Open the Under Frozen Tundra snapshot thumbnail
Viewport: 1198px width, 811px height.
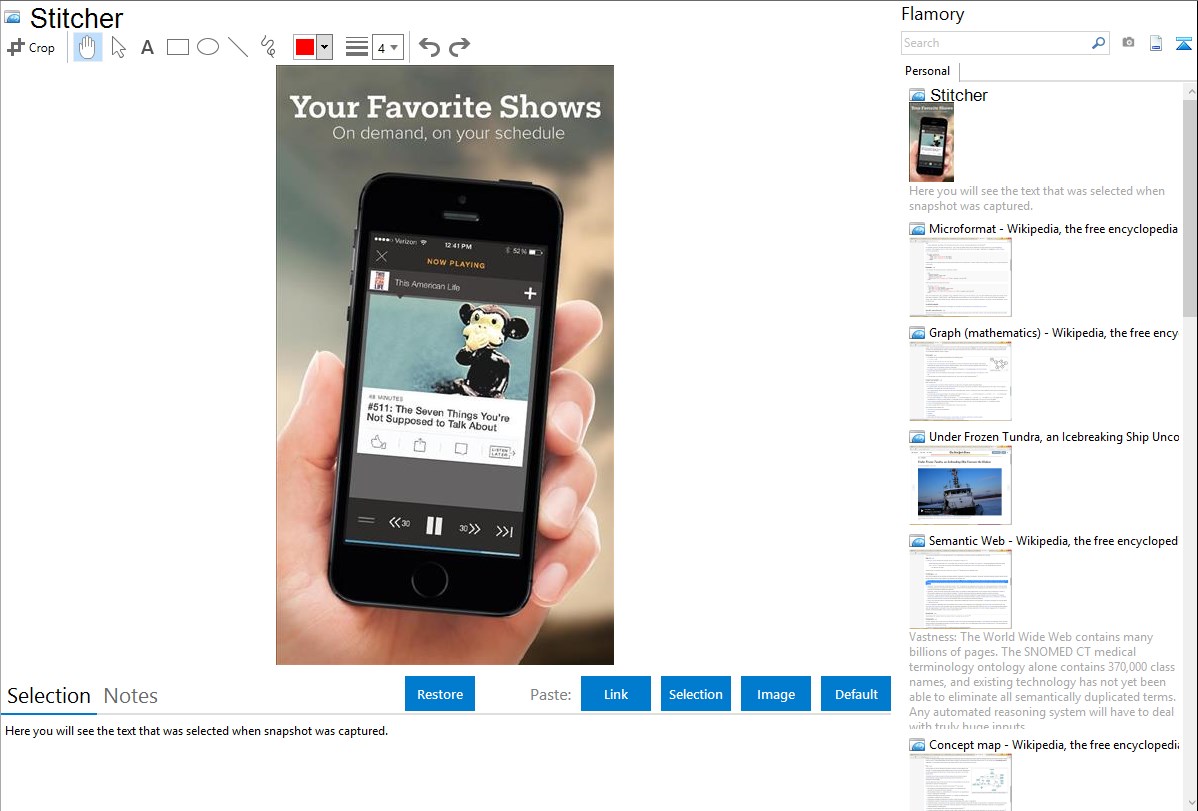pos(960,485)
